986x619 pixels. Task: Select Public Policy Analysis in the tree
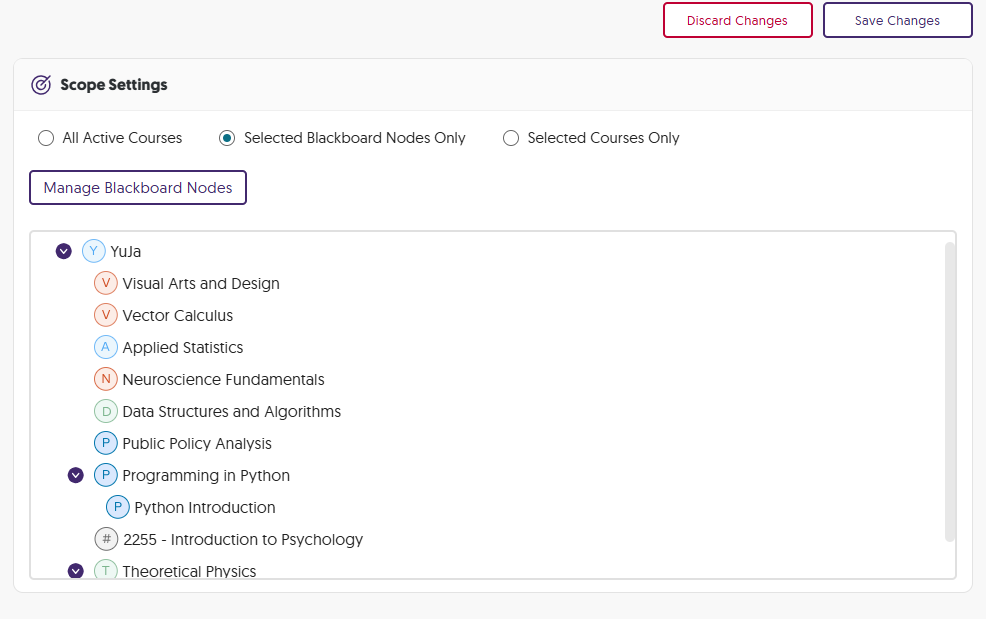coord(196,443)
